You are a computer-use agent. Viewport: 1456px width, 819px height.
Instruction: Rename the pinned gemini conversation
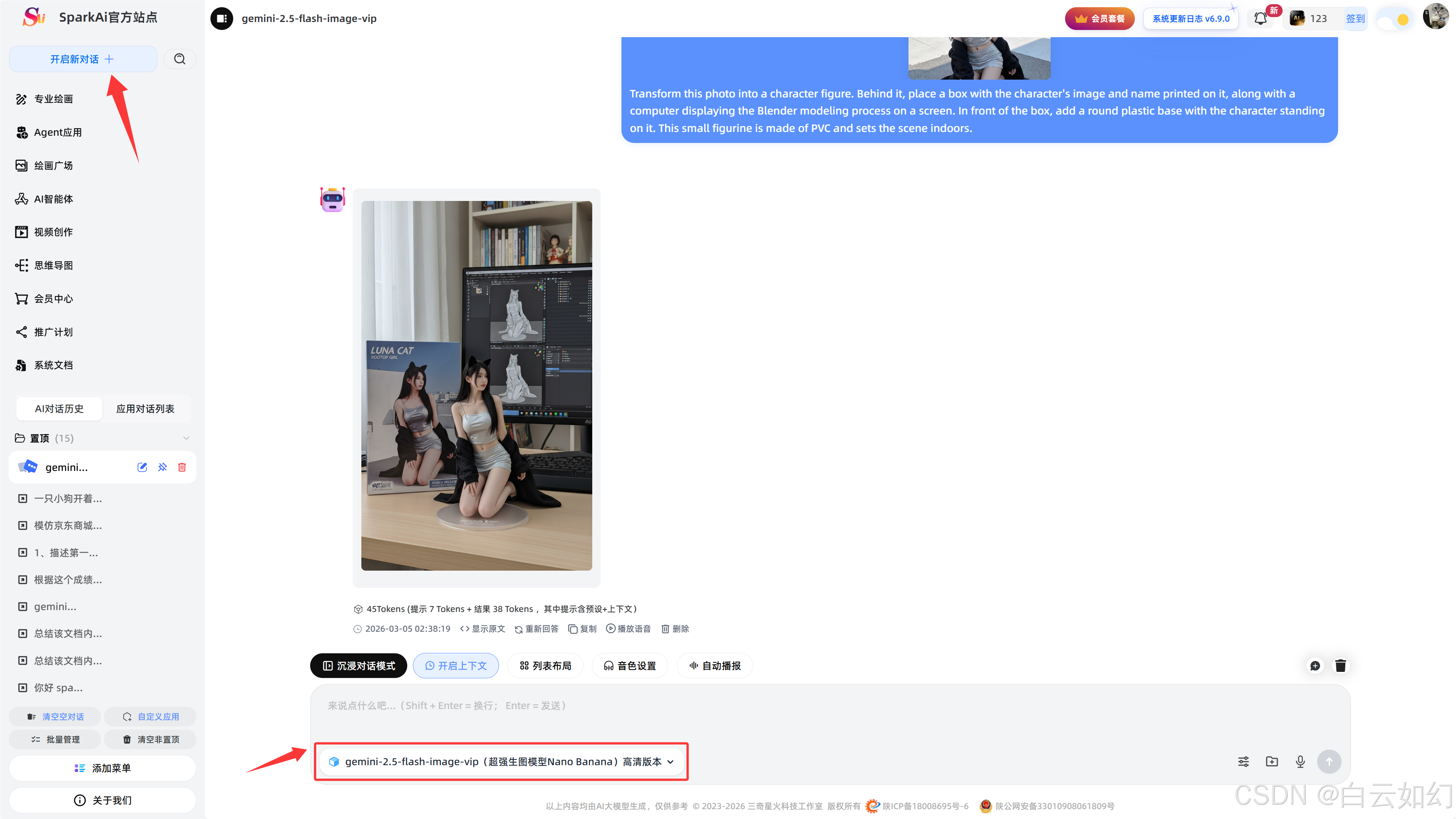(x=142, y=467)
